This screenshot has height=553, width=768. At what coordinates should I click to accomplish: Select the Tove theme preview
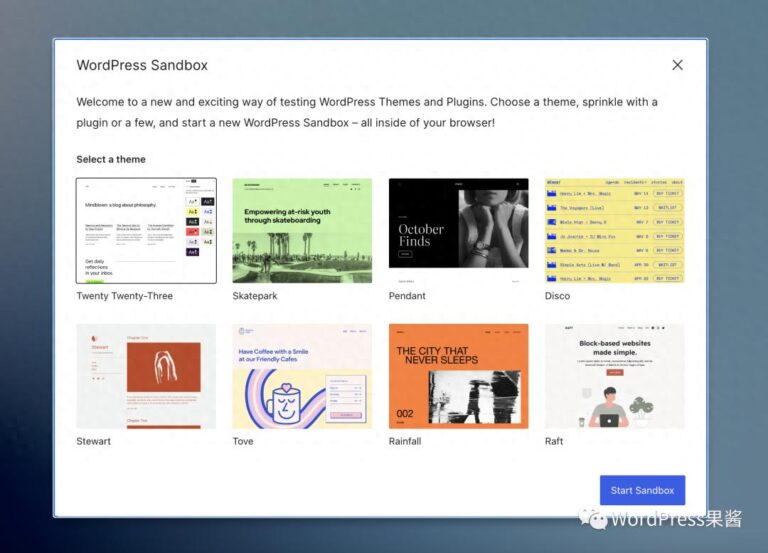pyautogui.click(x=302, y=376)
